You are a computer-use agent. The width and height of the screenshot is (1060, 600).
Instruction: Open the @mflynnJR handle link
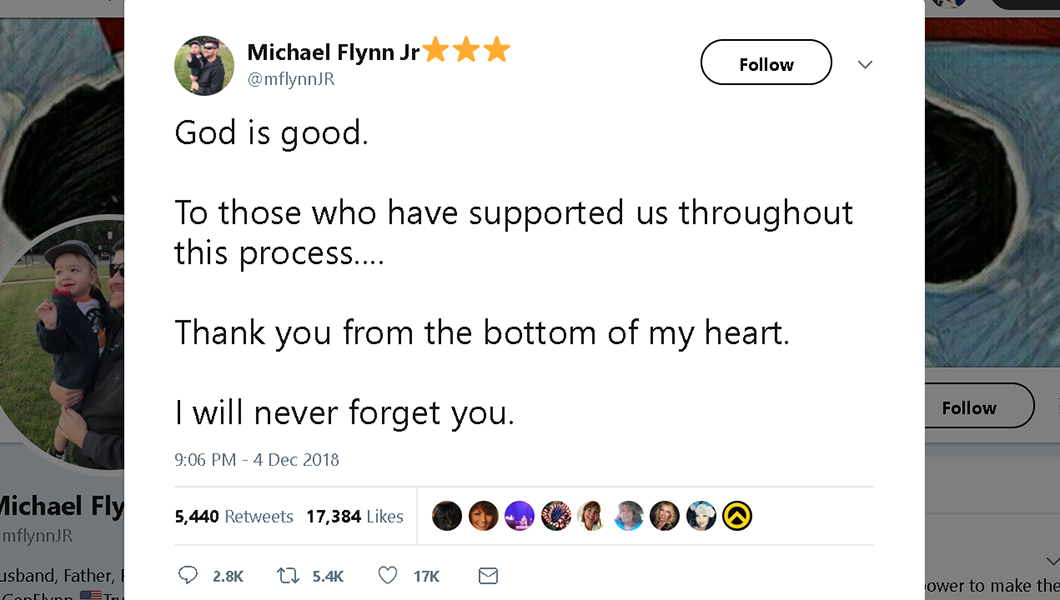point(291,79)
